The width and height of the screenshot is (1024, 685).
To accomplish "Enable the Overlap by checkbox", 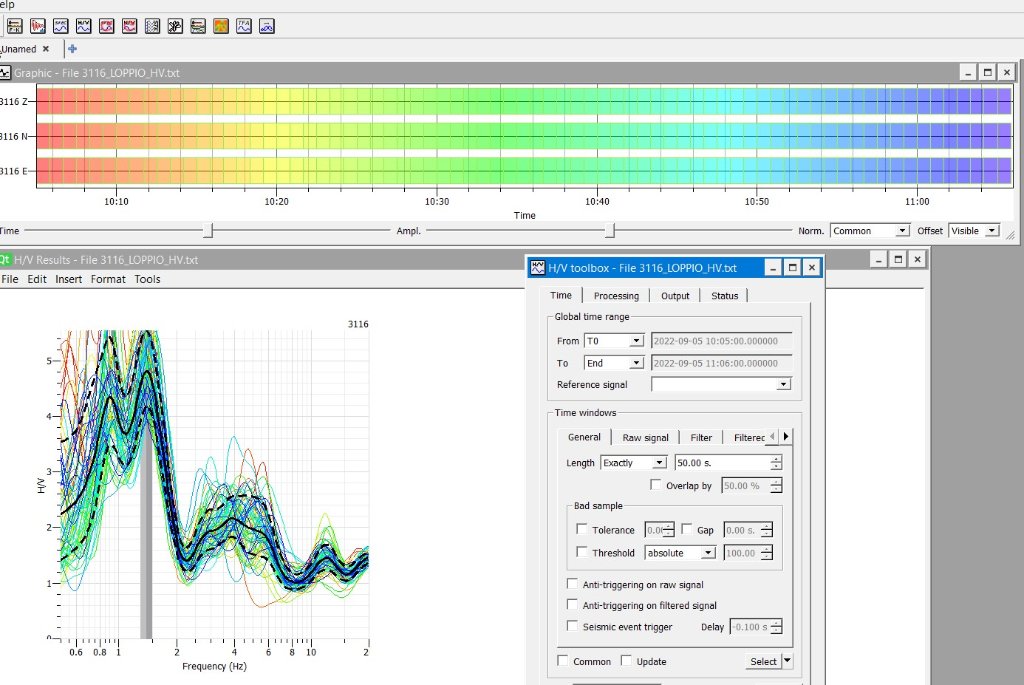I will click(656, 485).
